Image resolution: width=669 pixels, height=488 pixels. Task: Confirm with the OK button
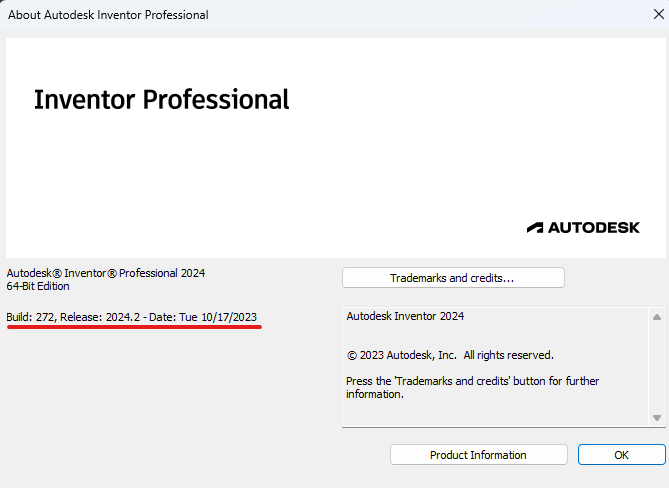point(621,455)
